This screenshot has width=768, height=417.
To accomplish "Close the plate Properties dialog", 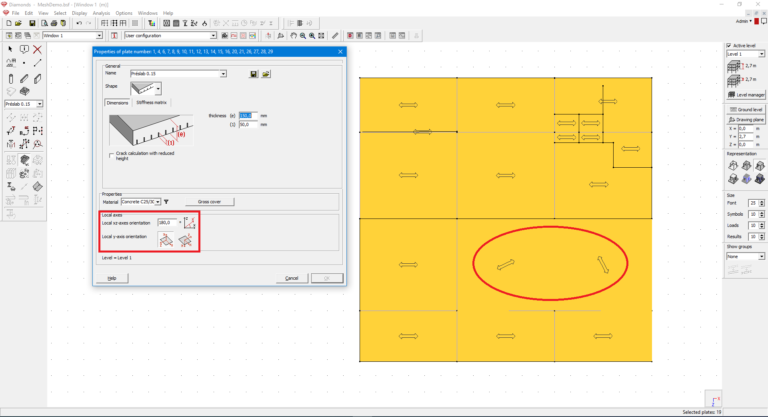I will point(340,51).
